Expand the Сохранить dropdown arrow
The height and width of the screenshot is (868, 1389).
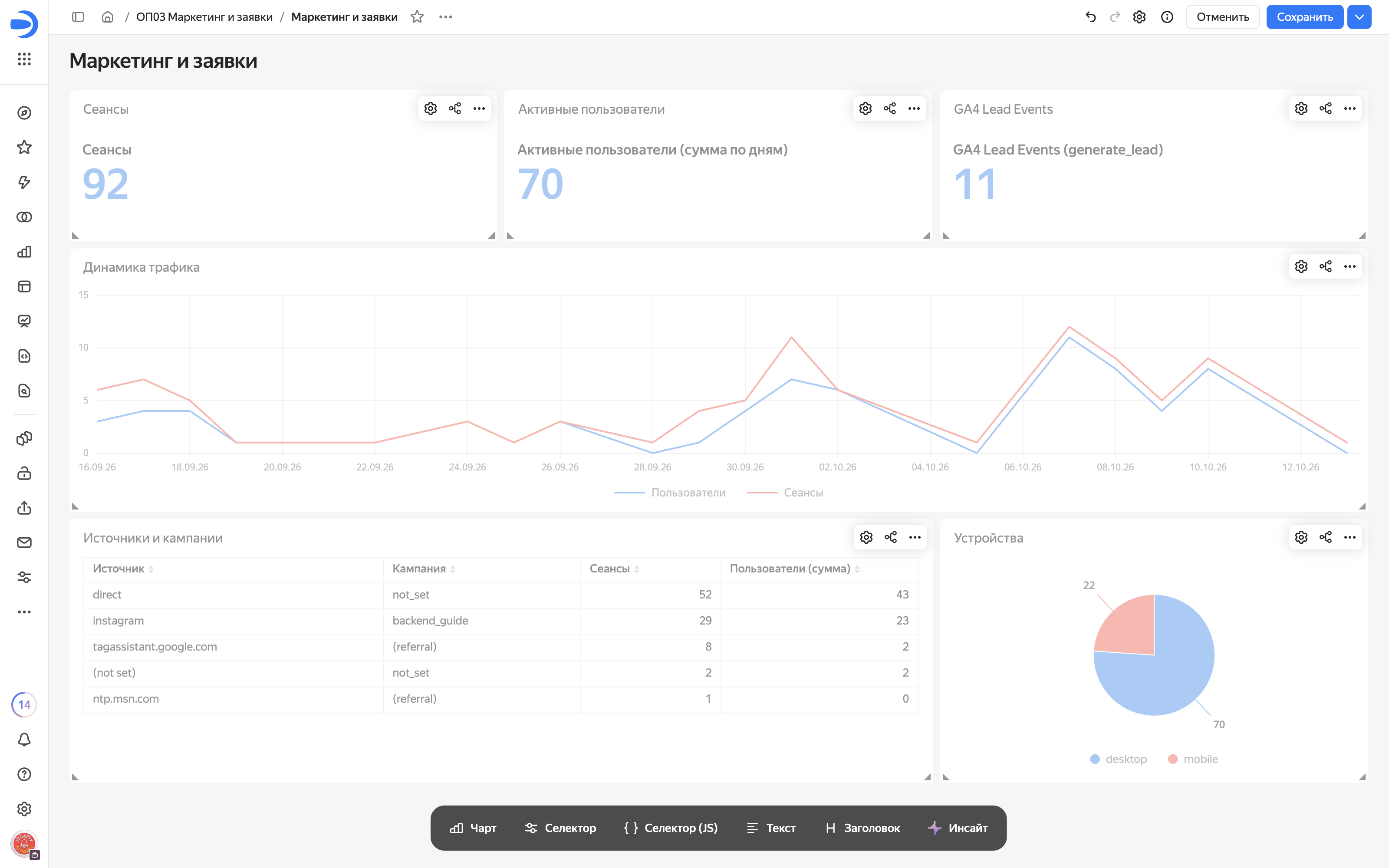[x=1359, y=16]
